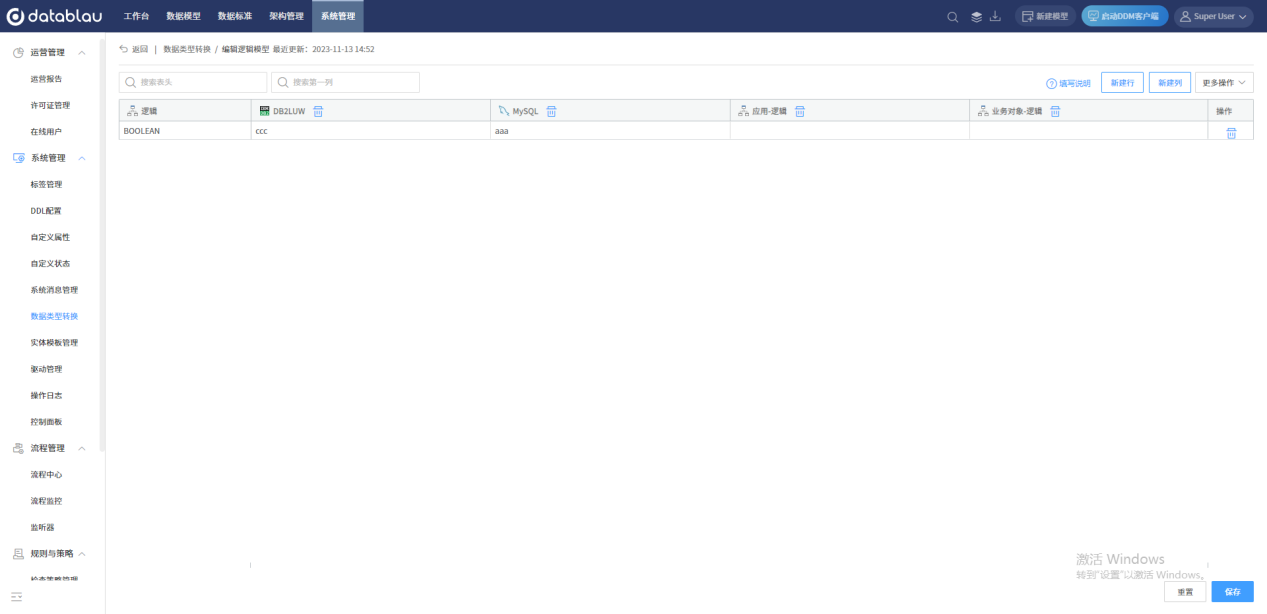
Task: Delete the BOOLEAN row using its trash icon
Action: point(1231,133)
